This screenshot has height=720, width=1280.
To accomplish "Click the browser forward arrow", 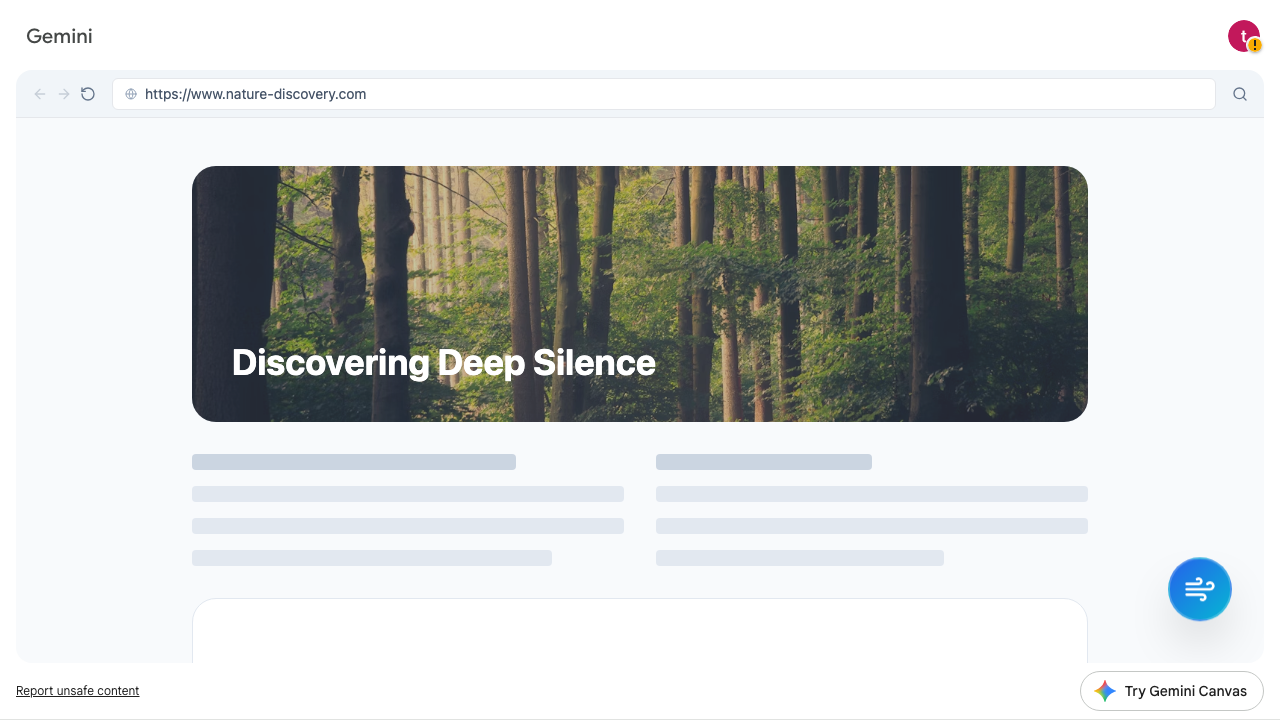I will (x=64, y=94).
